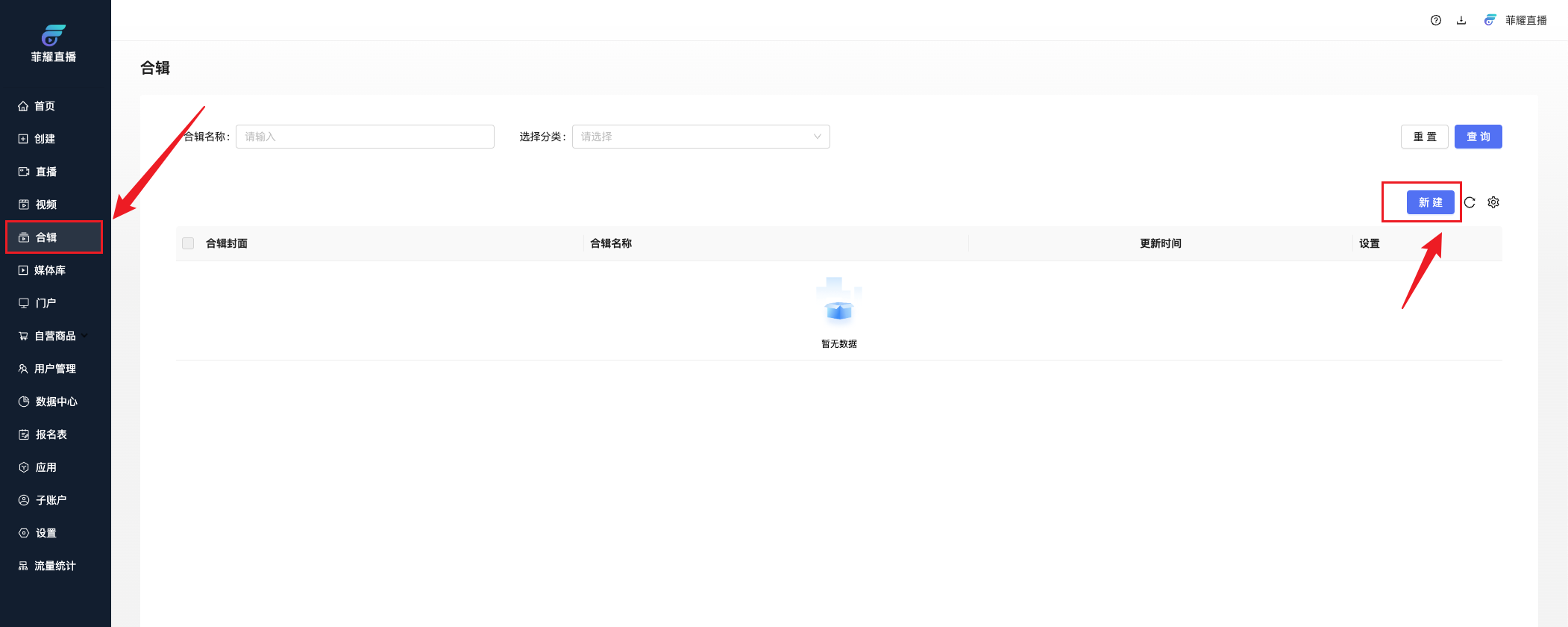This screenshot has height=627, width=1568.
Task: Open the 菲耀直播 account menu
Action: [1516, 20]
